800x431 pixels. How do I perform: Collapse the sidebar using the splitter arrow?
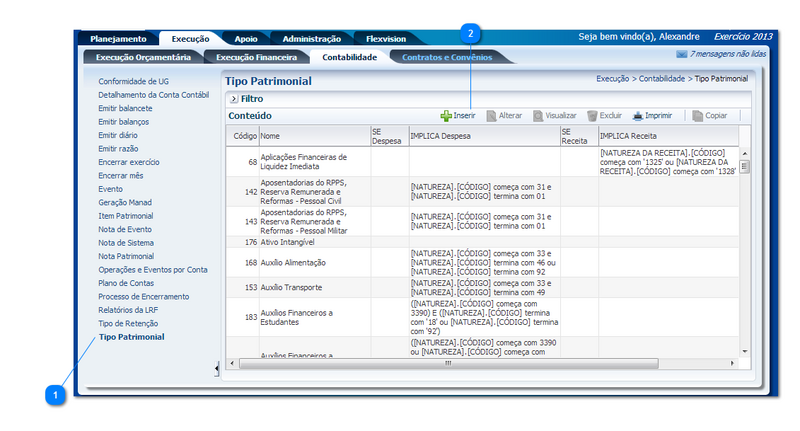click(218, 369)
